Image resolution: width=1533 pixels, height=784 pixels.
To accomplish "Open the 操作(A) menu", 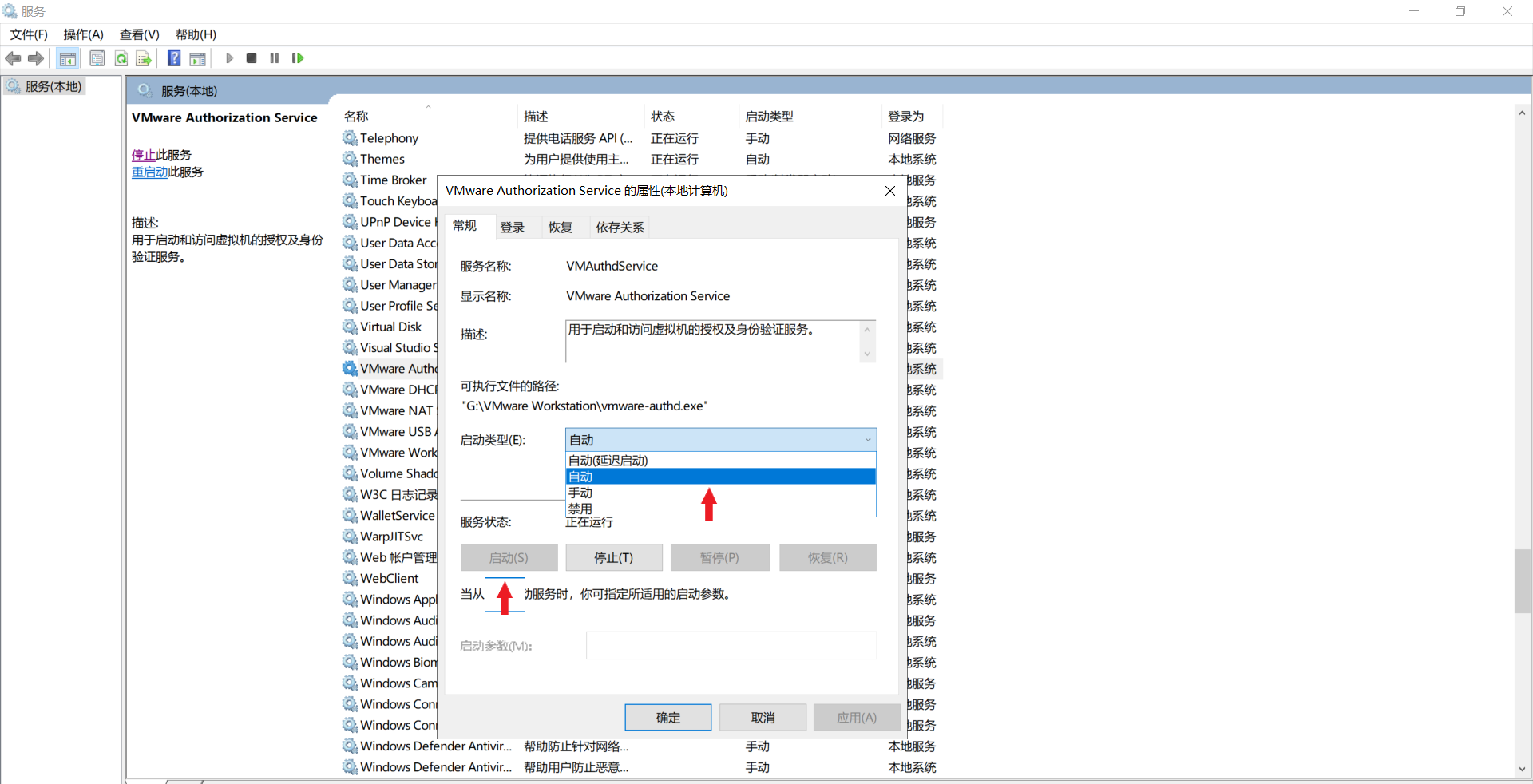I will (84, 34).
